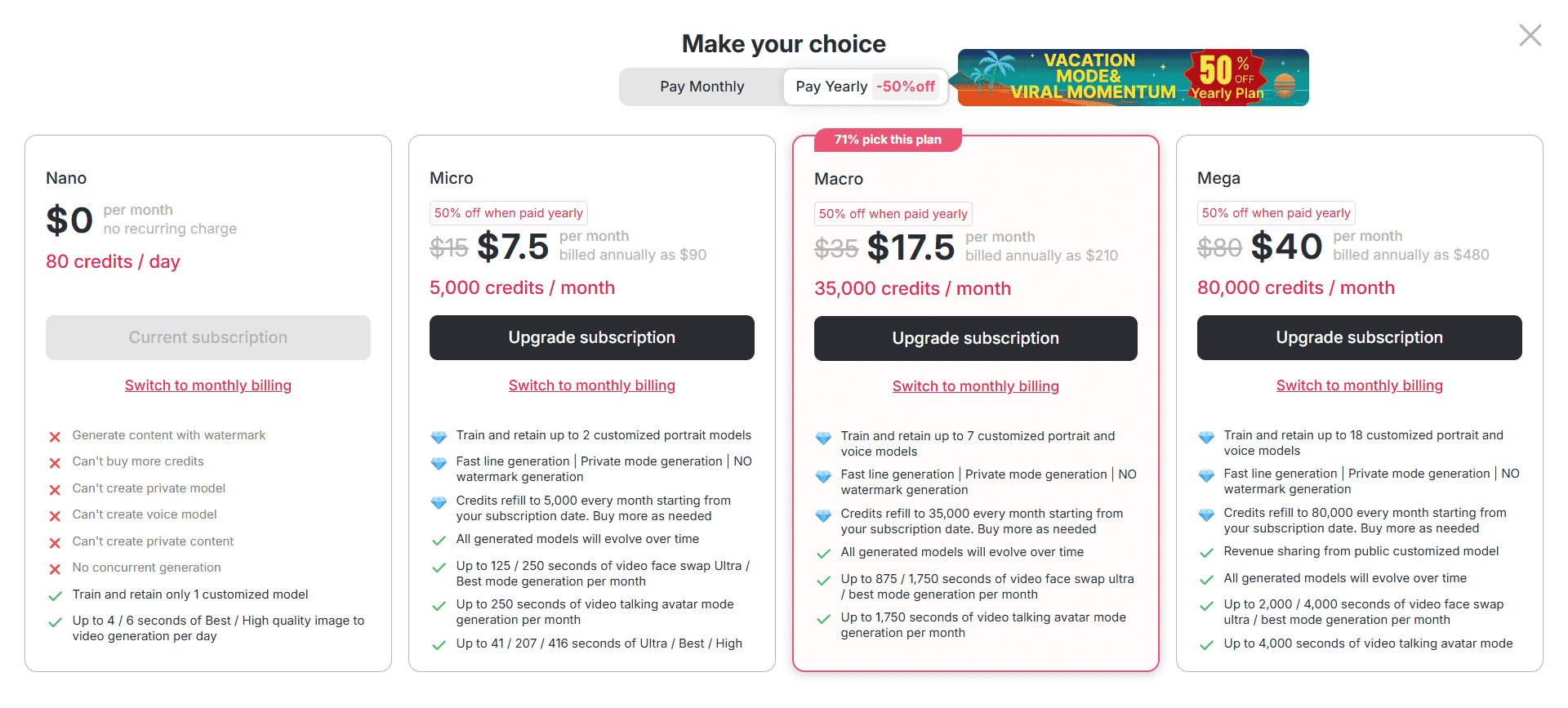Click green check beside Train and retain only 1 customized model
The image size is (1568, 708).
(55, 596)
